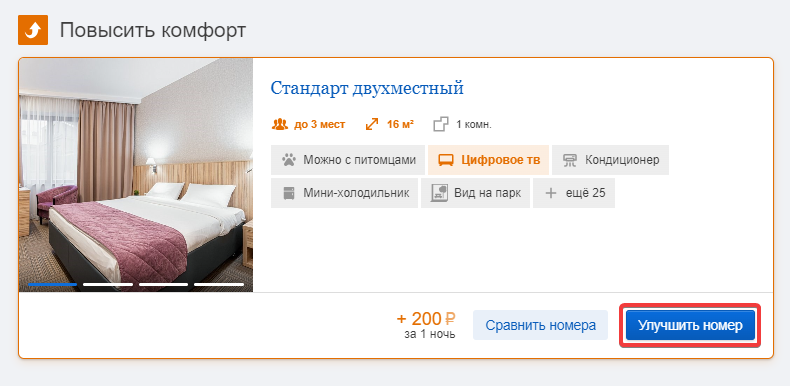
Task: Click the rooms count icon beside 1 комн.
Action: tap(441, 124)
